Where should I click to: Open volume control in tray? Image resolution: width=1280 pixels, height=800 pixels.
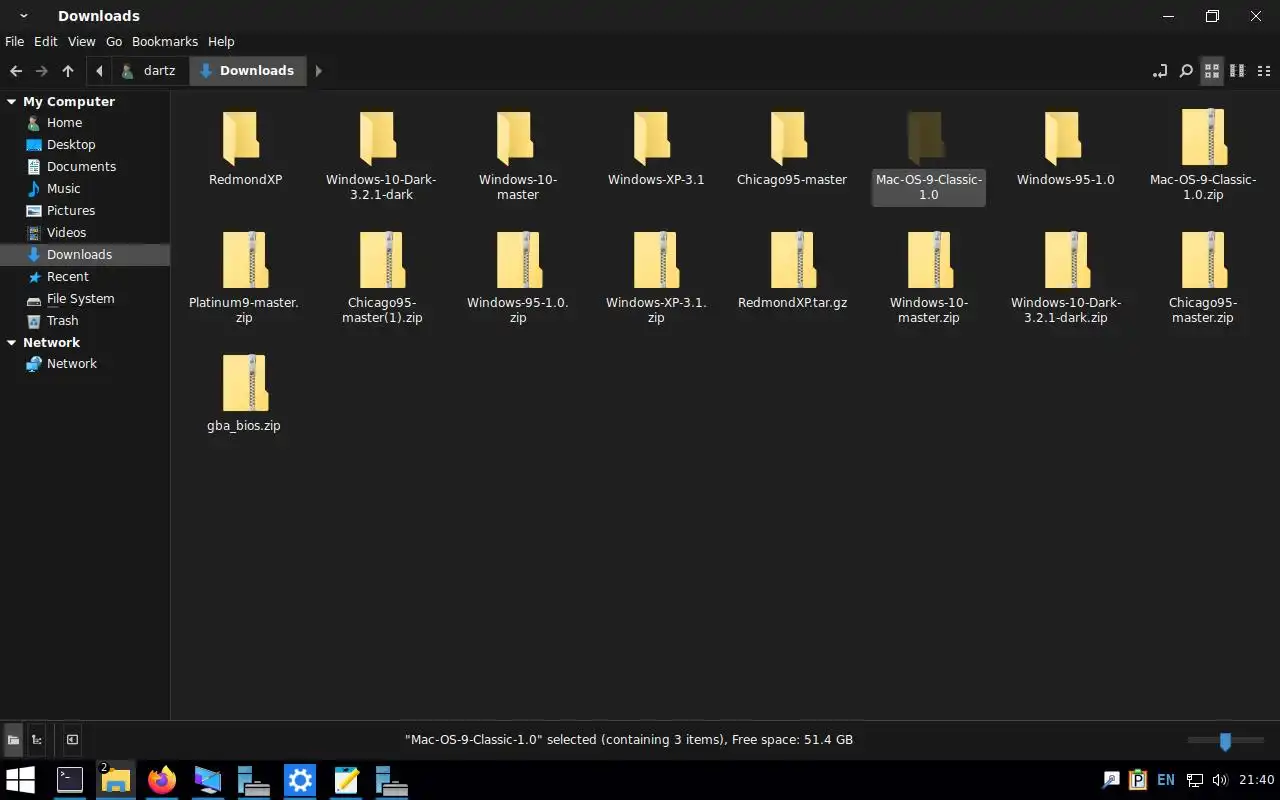1219,780
